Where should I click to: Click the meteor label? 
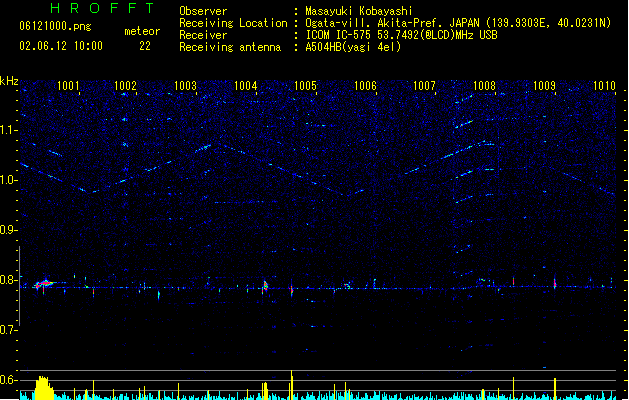(x=142, y=31)
